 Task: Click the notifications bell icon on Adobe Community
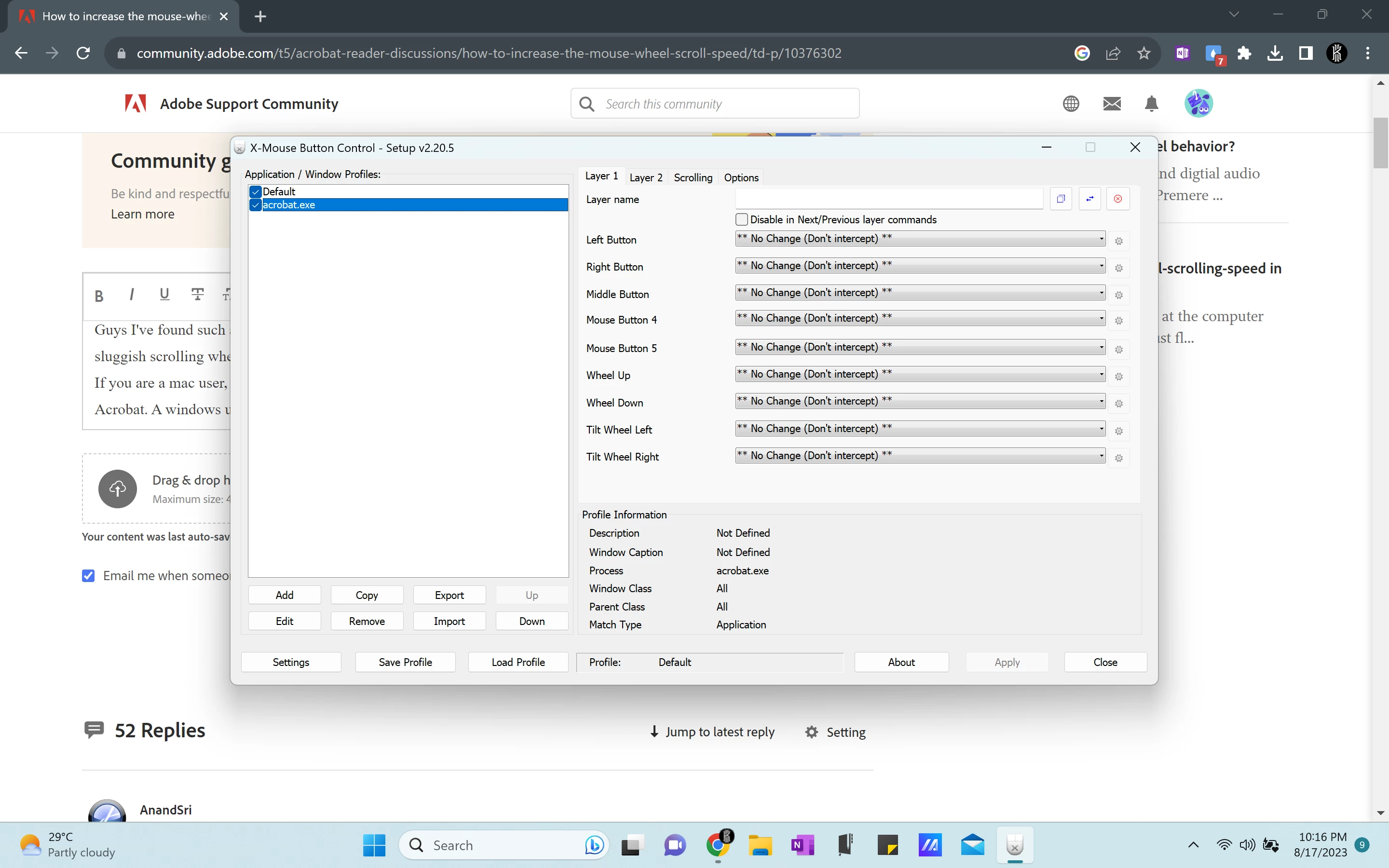pos(1151,104)
